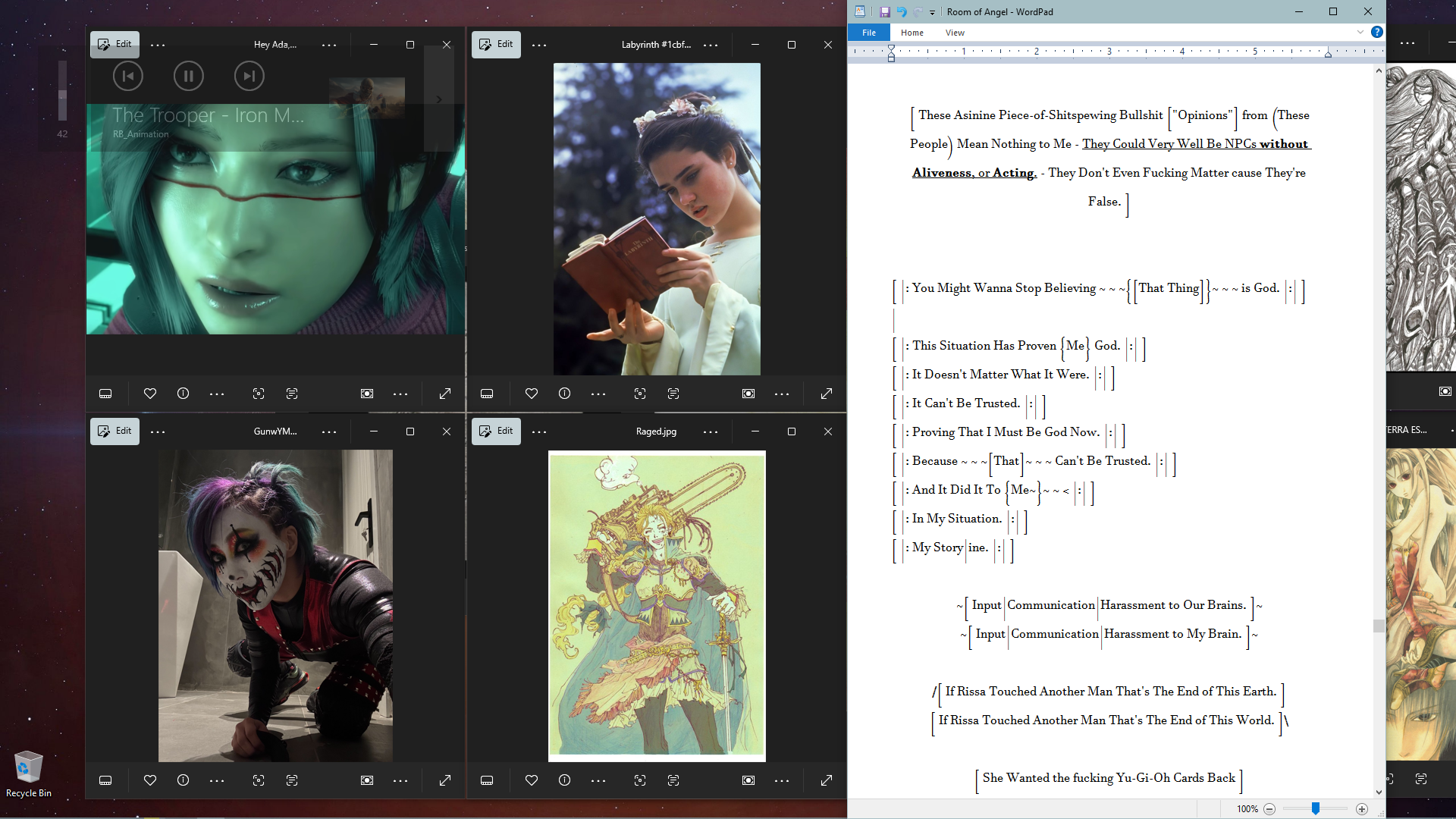The width and height of the screenshot is (1456, 819).
Task: Undo last action in WordPad
Action: [x=902, y=11]
